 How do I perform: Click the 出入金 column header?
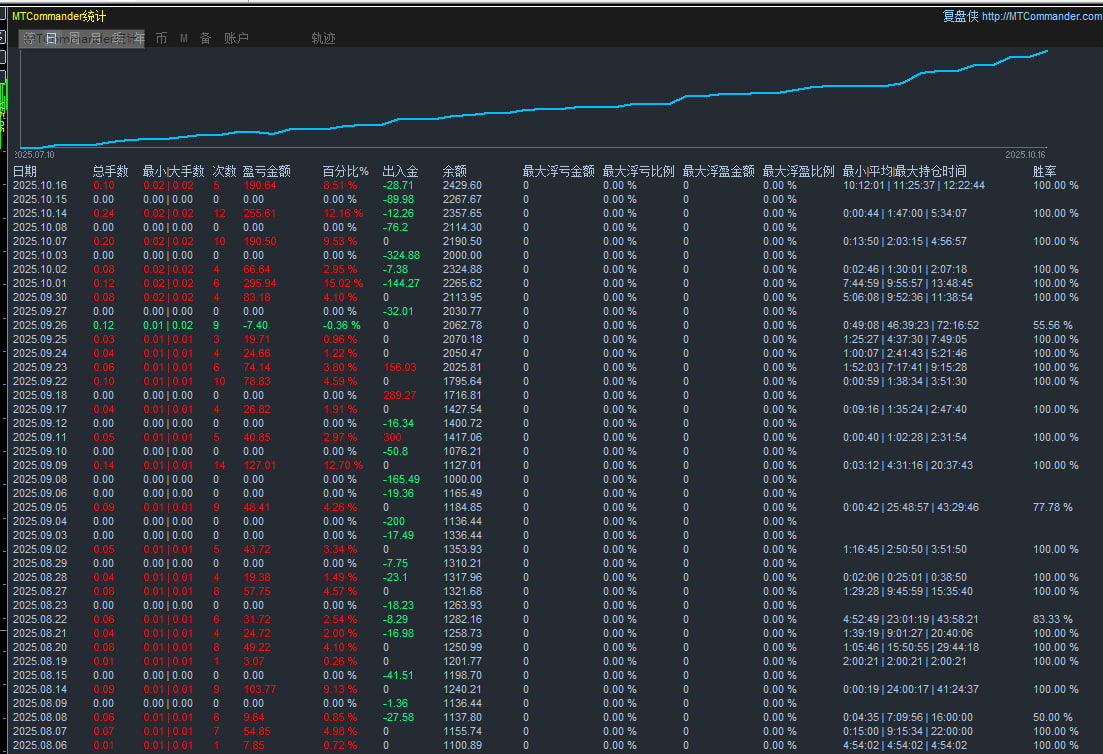pyautogui.click(x=400, y=171)
